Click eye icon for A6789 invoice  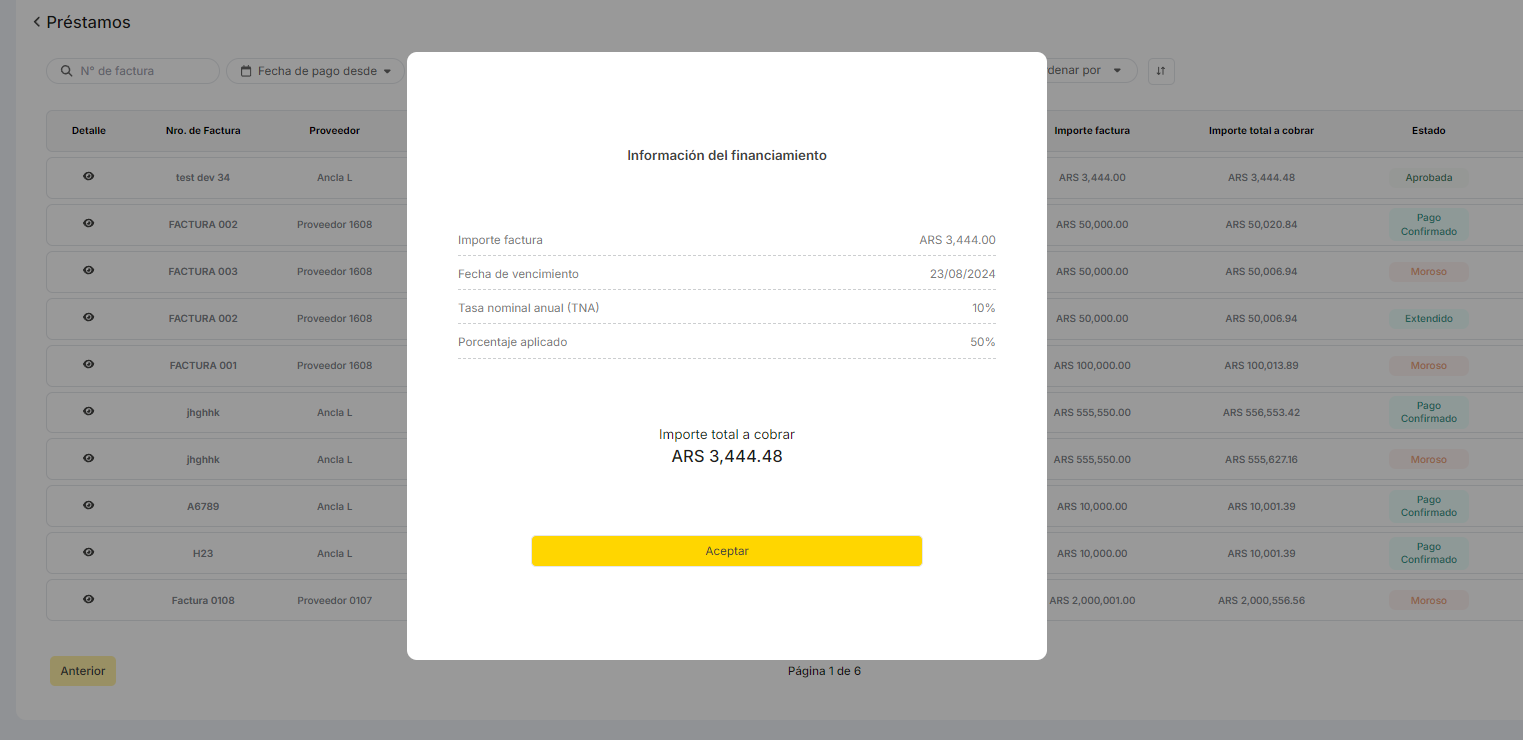tap(88, 505)
